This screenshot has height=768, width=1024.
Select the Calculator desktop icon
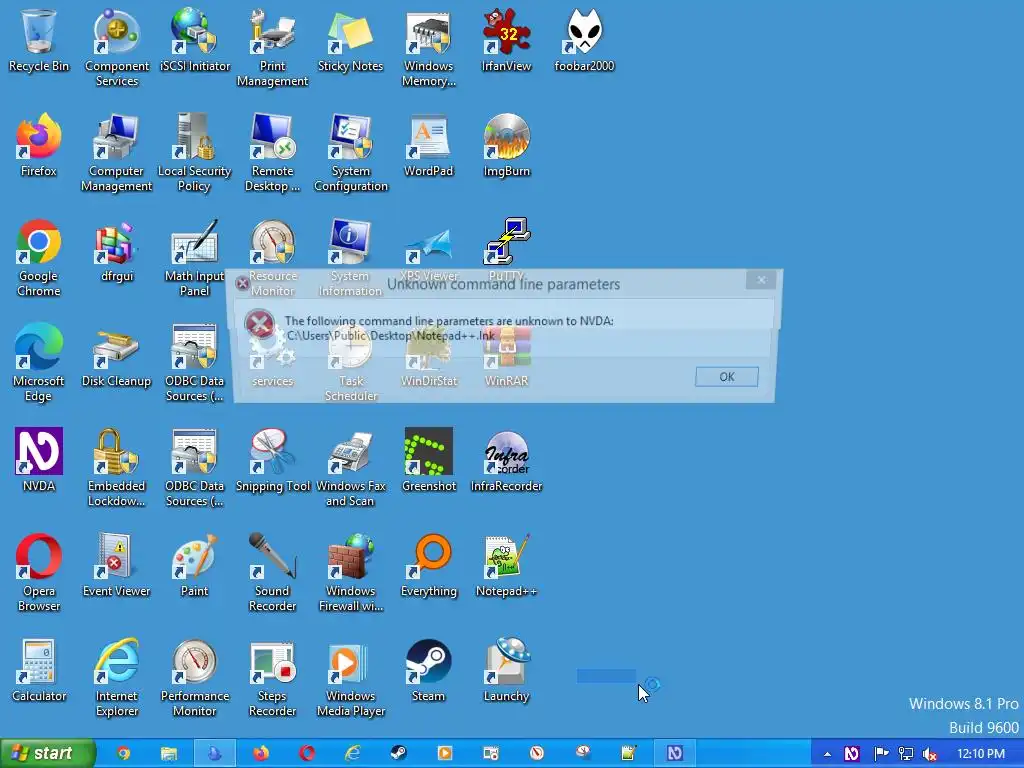39,671
